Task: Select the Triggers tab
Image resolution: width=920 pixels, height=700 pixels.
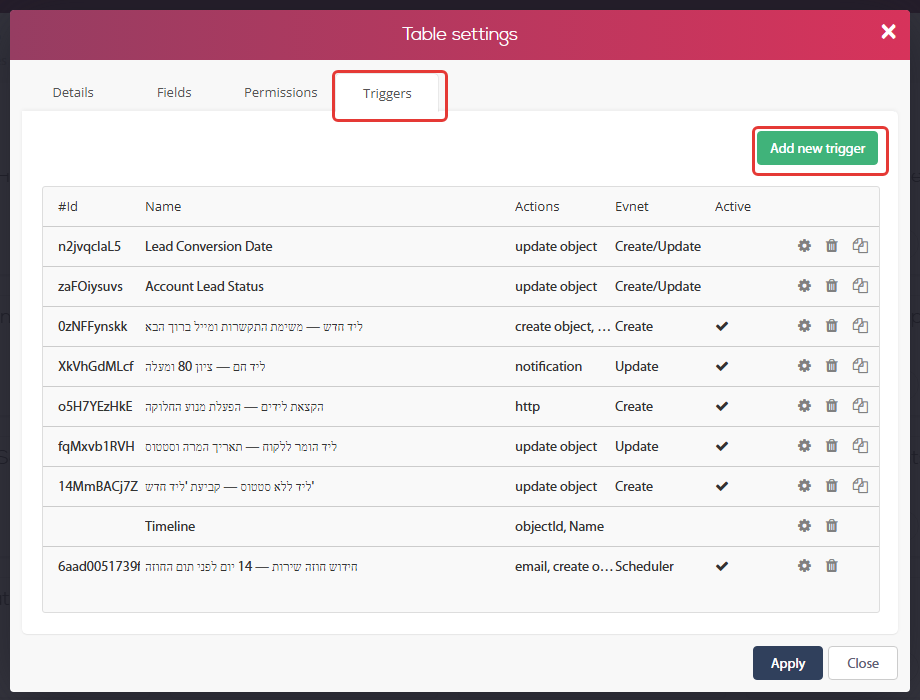Action: point(387,93)
